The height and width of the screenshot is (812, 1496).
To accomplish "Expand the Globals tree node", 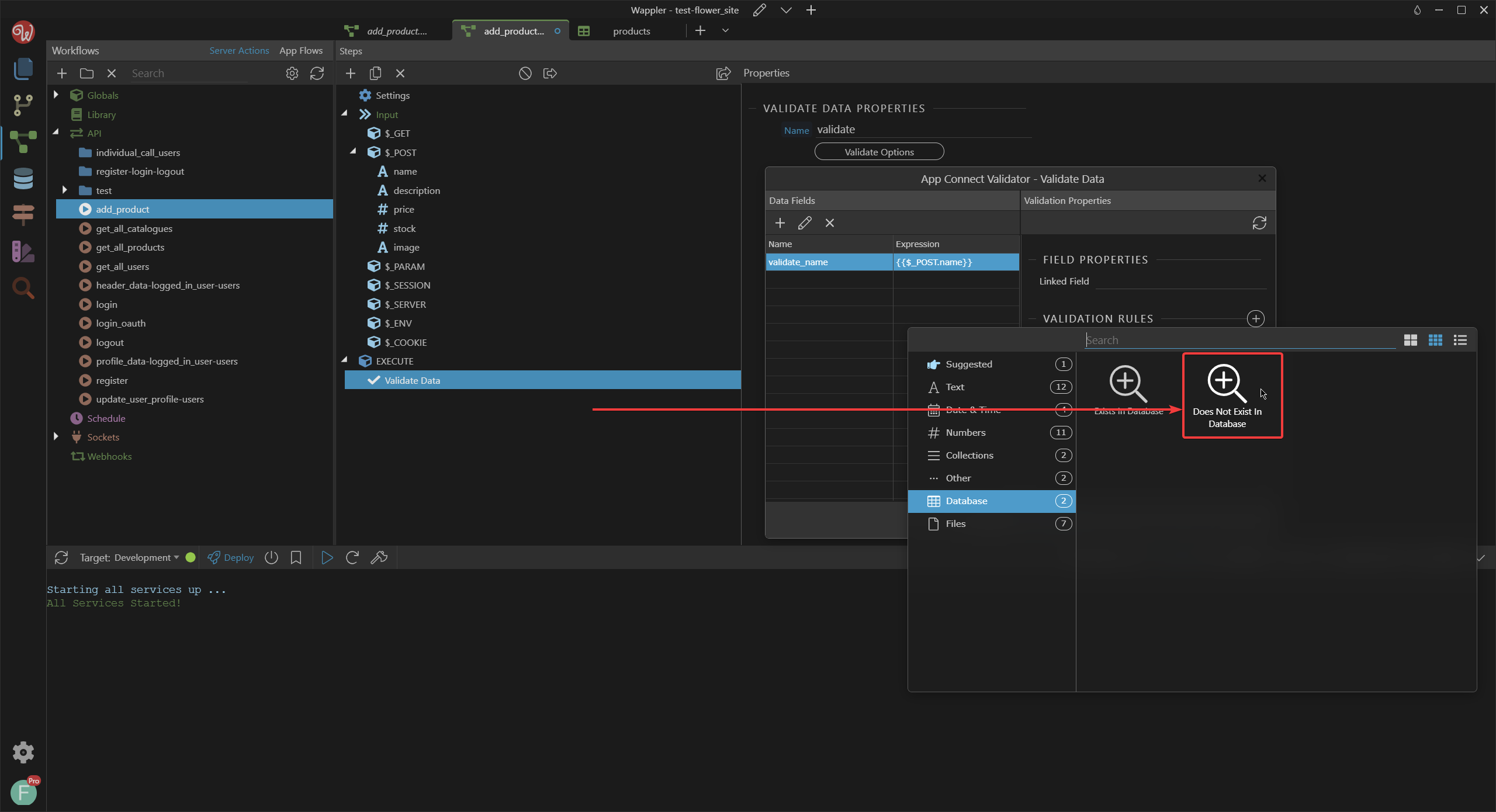I will pyautogui.click(x=56, y=95).
